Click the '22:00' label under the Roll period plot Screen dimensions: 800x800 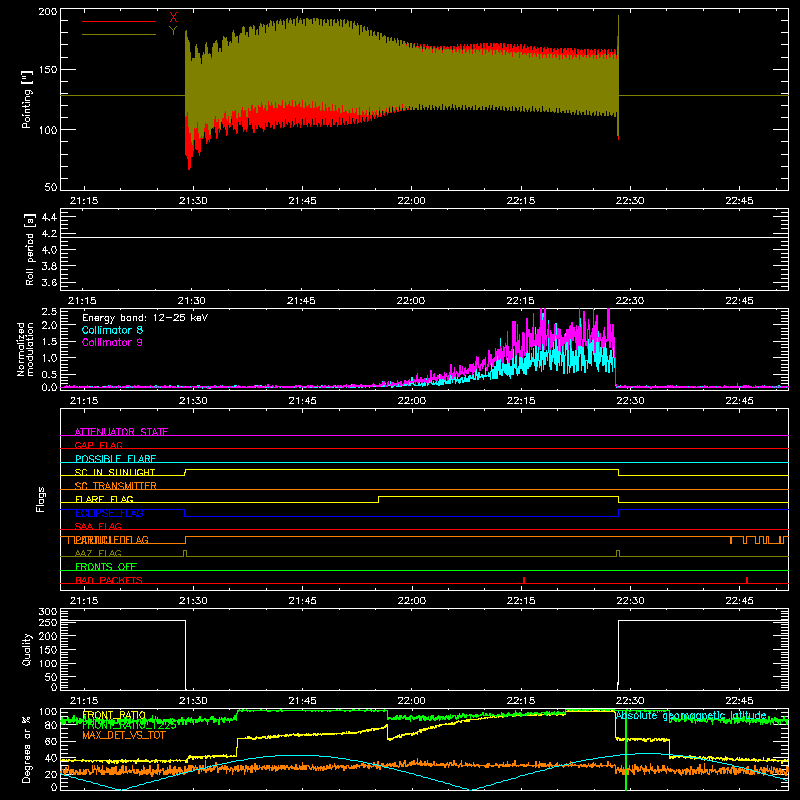tap(411, 301)
